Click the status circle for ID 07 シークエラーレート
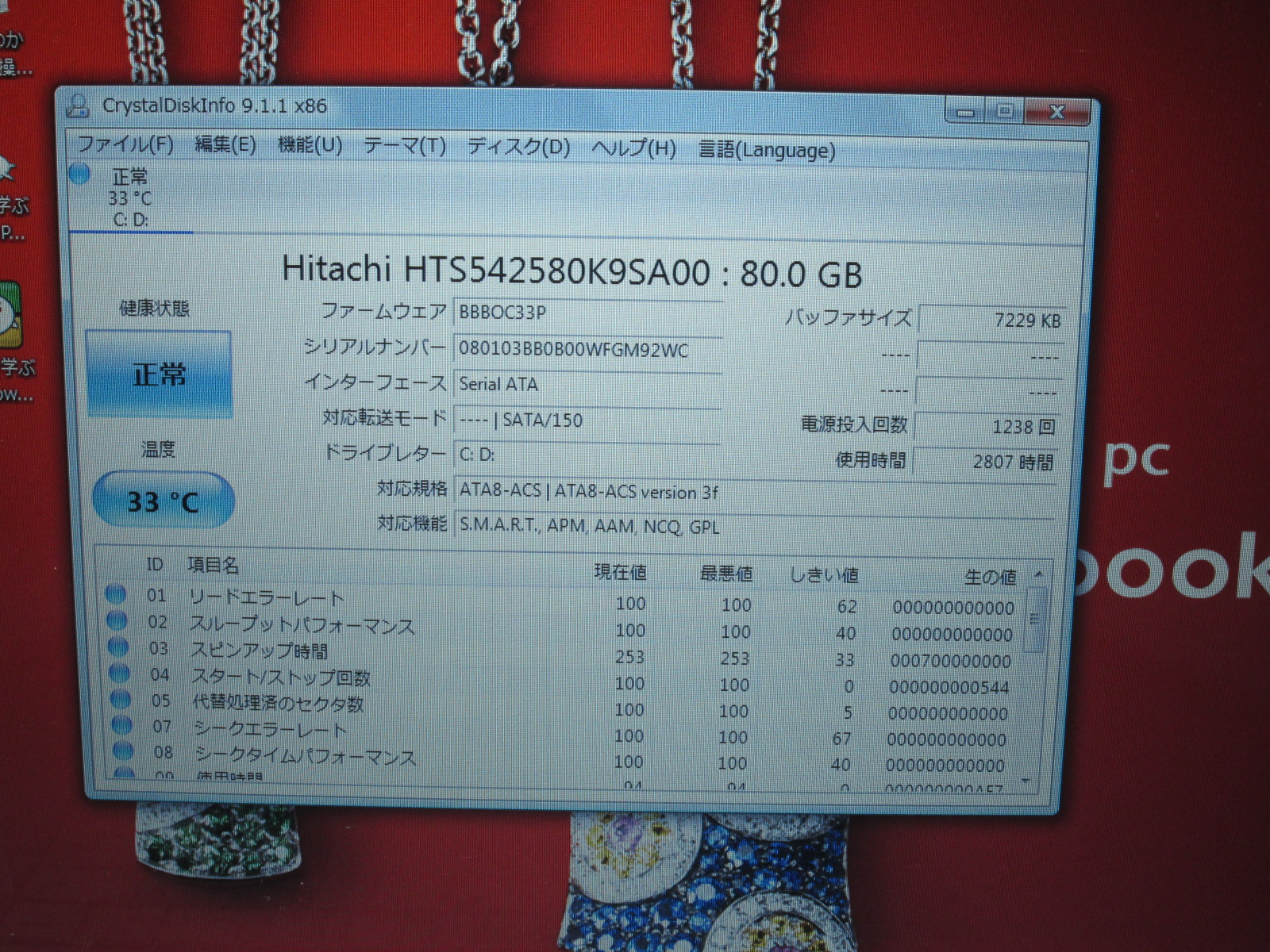 point(122,724)
